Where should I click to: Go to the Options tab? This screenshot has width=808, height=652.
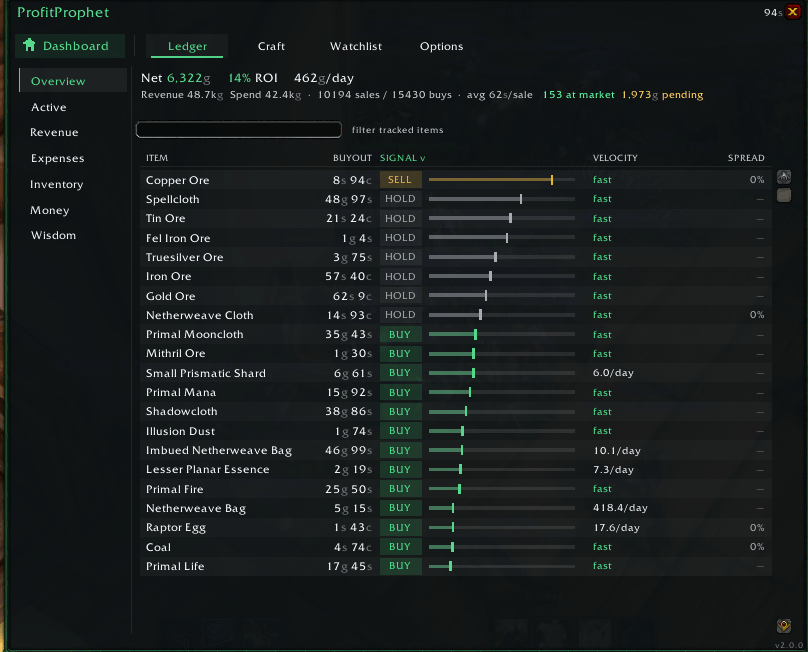[x=441, y=46]
